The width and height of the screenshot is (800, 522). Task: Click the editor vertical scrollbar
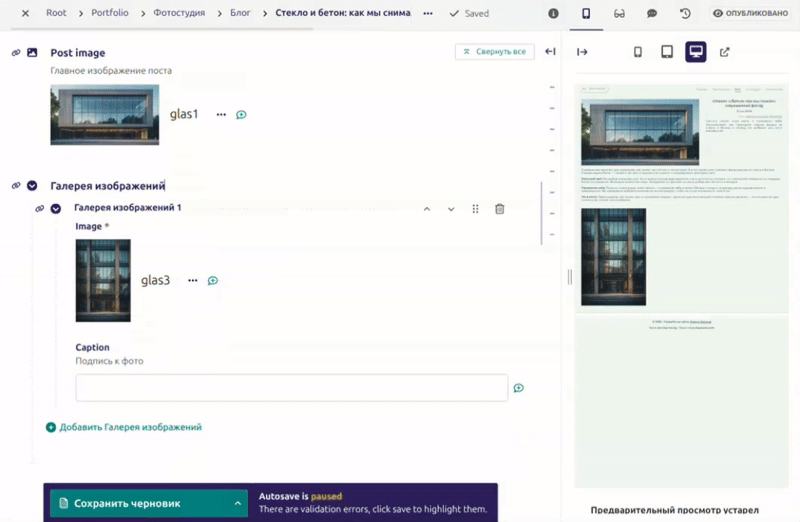541,214
